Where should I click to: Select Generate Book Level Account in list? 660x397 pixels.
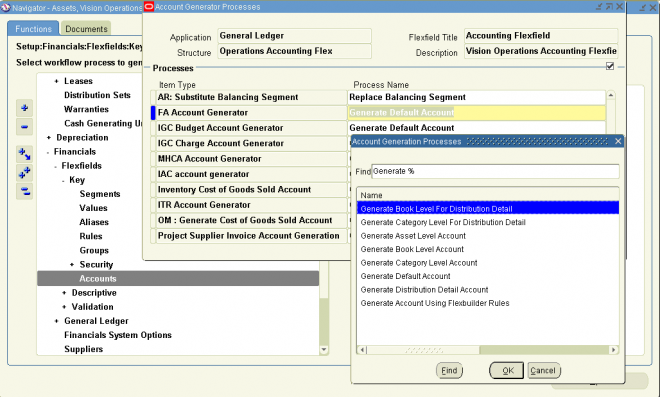(x=412, y=249)
